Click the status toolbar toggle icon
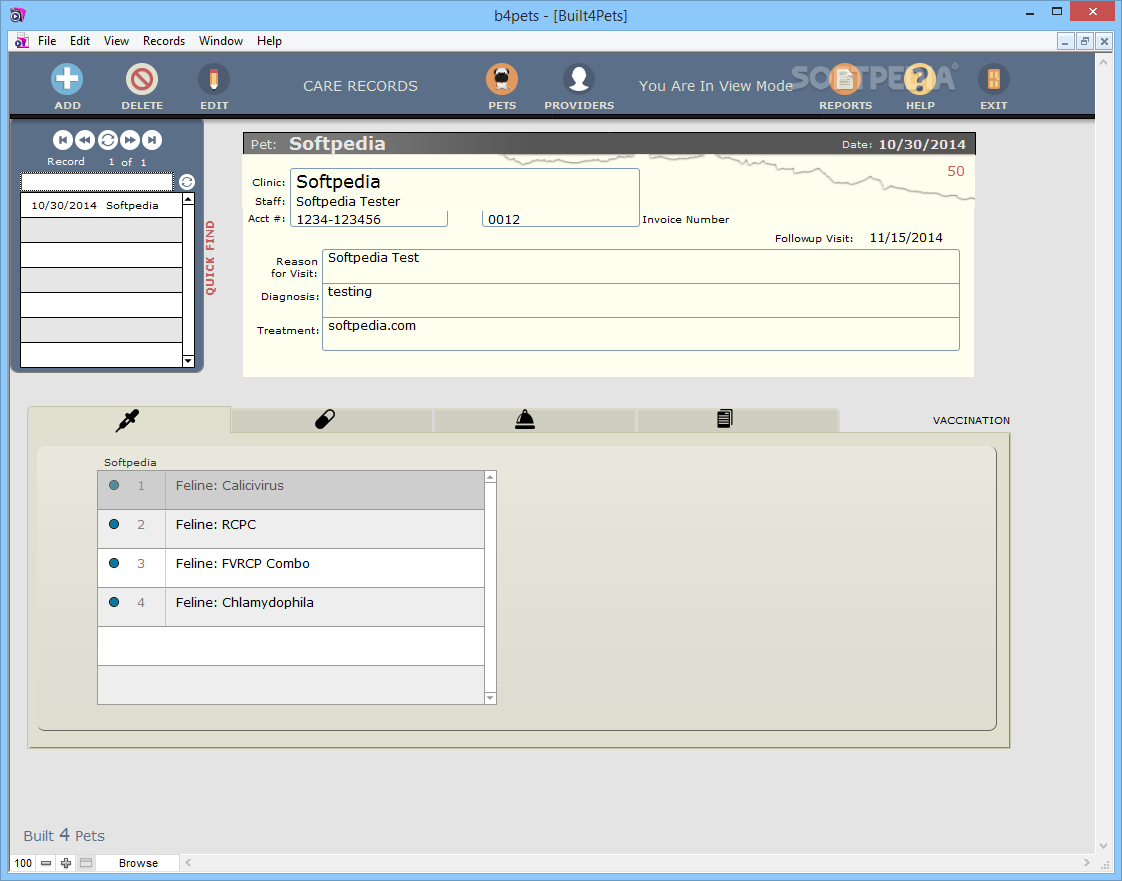Screen dimensions: 1122x881 tap(86, 863)
